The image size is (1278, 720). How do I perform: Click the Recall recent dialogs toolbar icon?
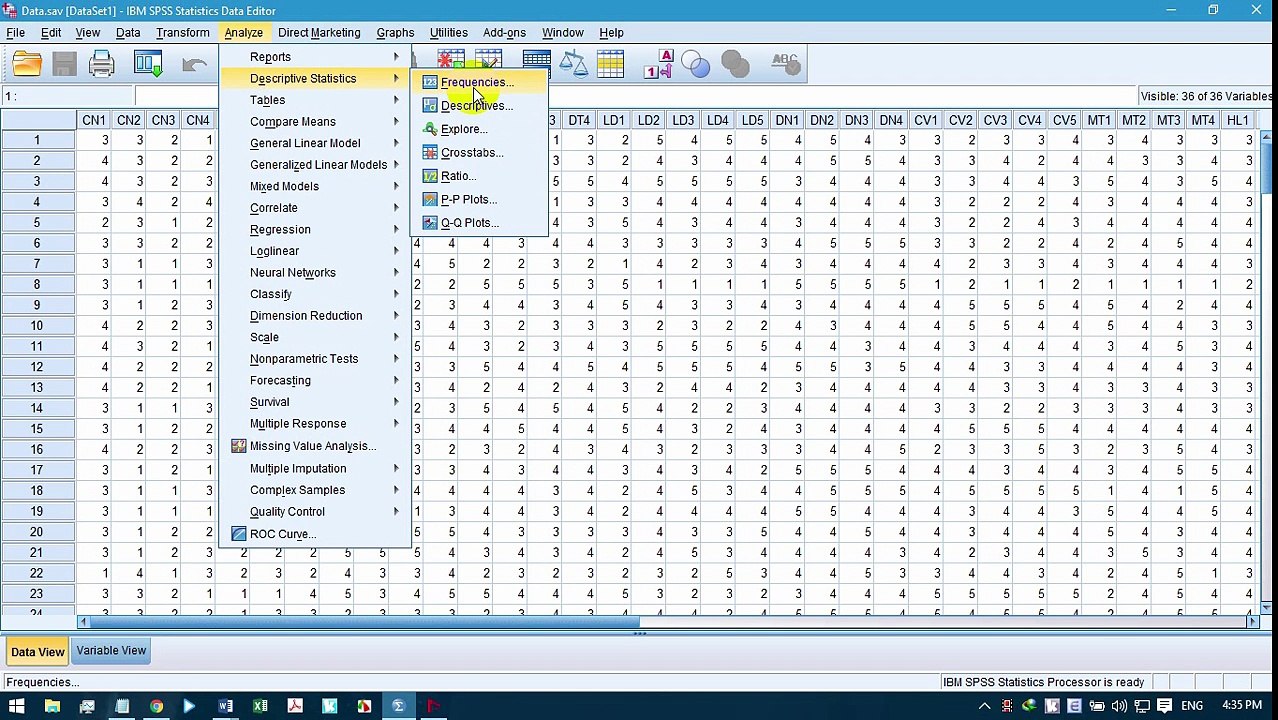(x=148, y=65)
